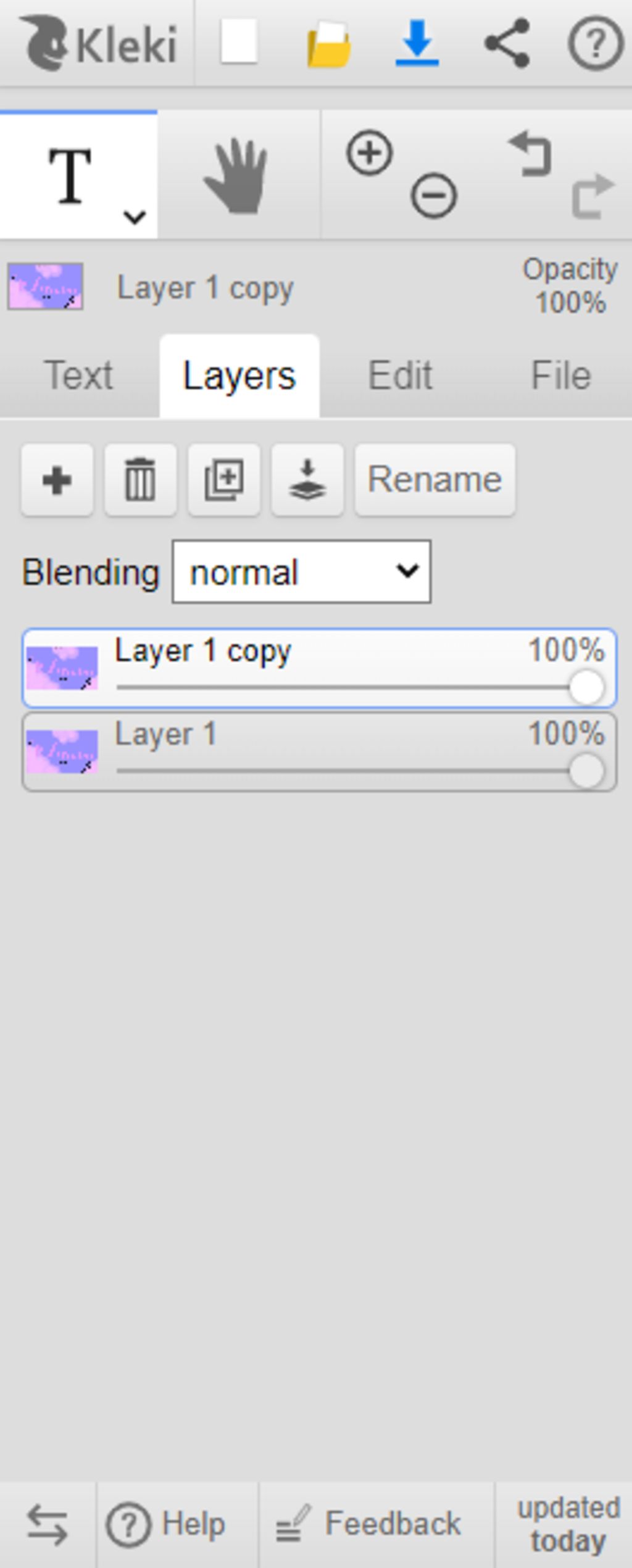The width and height of the screenshot is (632, 1568).
Task: Switch to the File tab
Action: 561,375
